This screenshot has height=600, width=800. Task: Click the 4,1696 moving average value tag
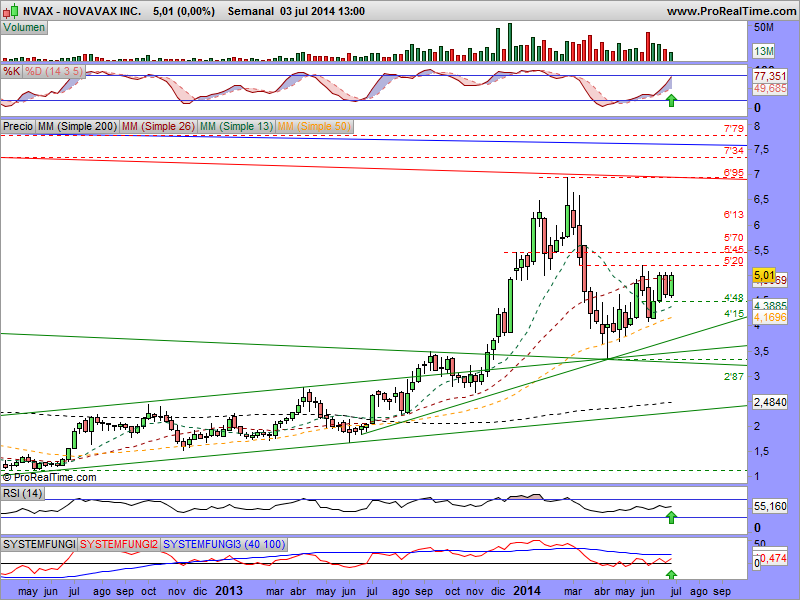click(770, 317)
